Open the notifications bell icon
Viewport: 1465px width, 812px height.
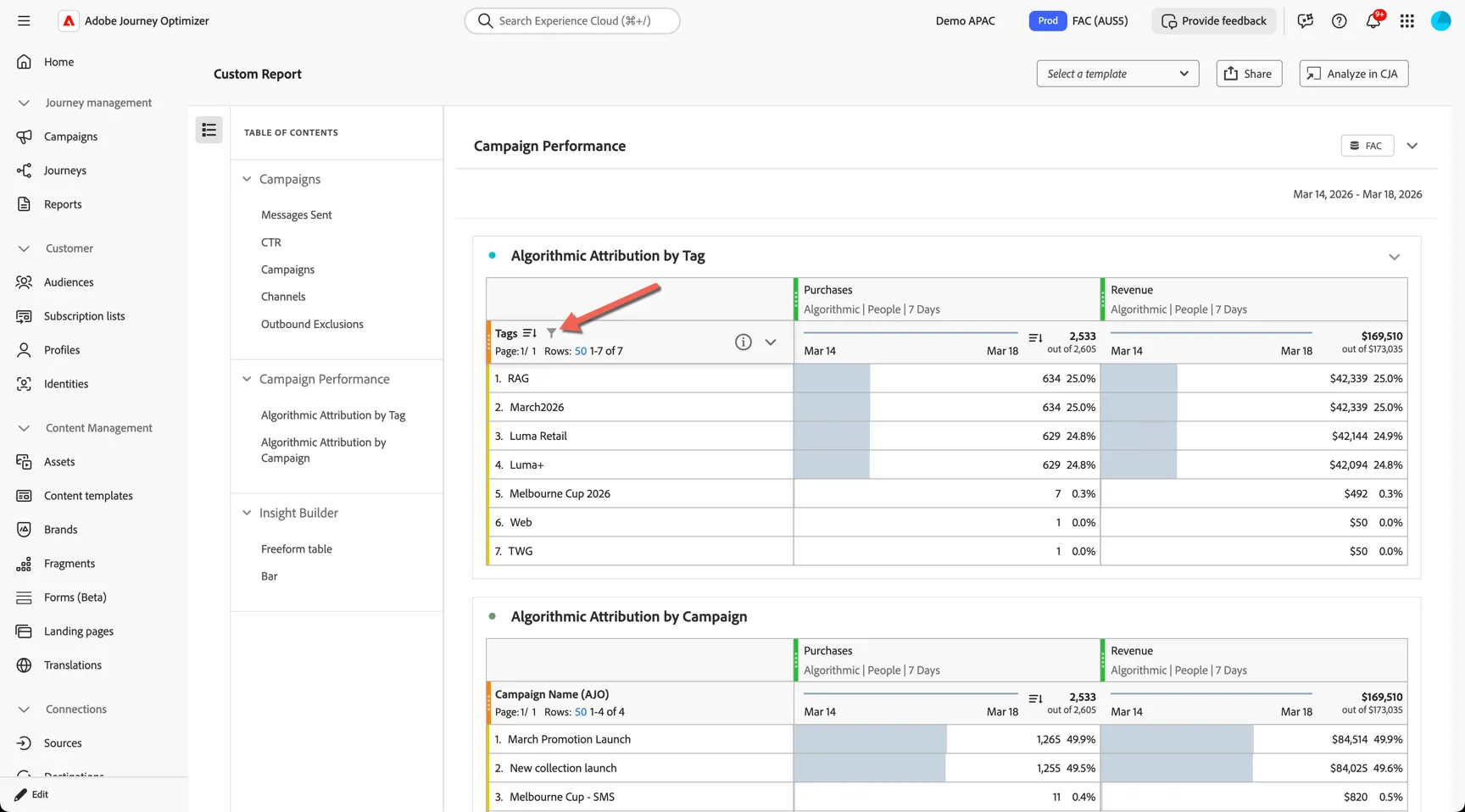tap(1373, 21)
